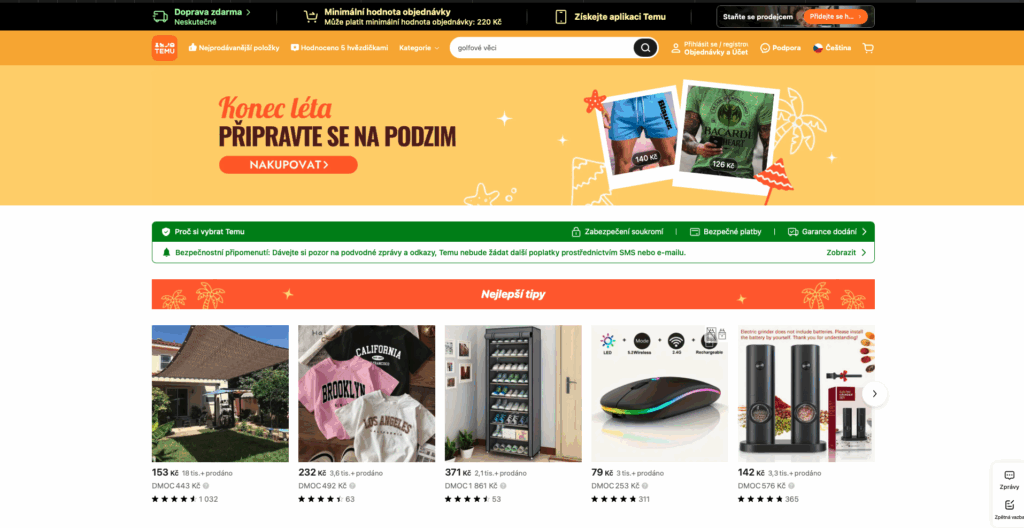Viewport: 1024px width, 528px height.
Task: Click the search magnifier button
Action: pos(645,48)
